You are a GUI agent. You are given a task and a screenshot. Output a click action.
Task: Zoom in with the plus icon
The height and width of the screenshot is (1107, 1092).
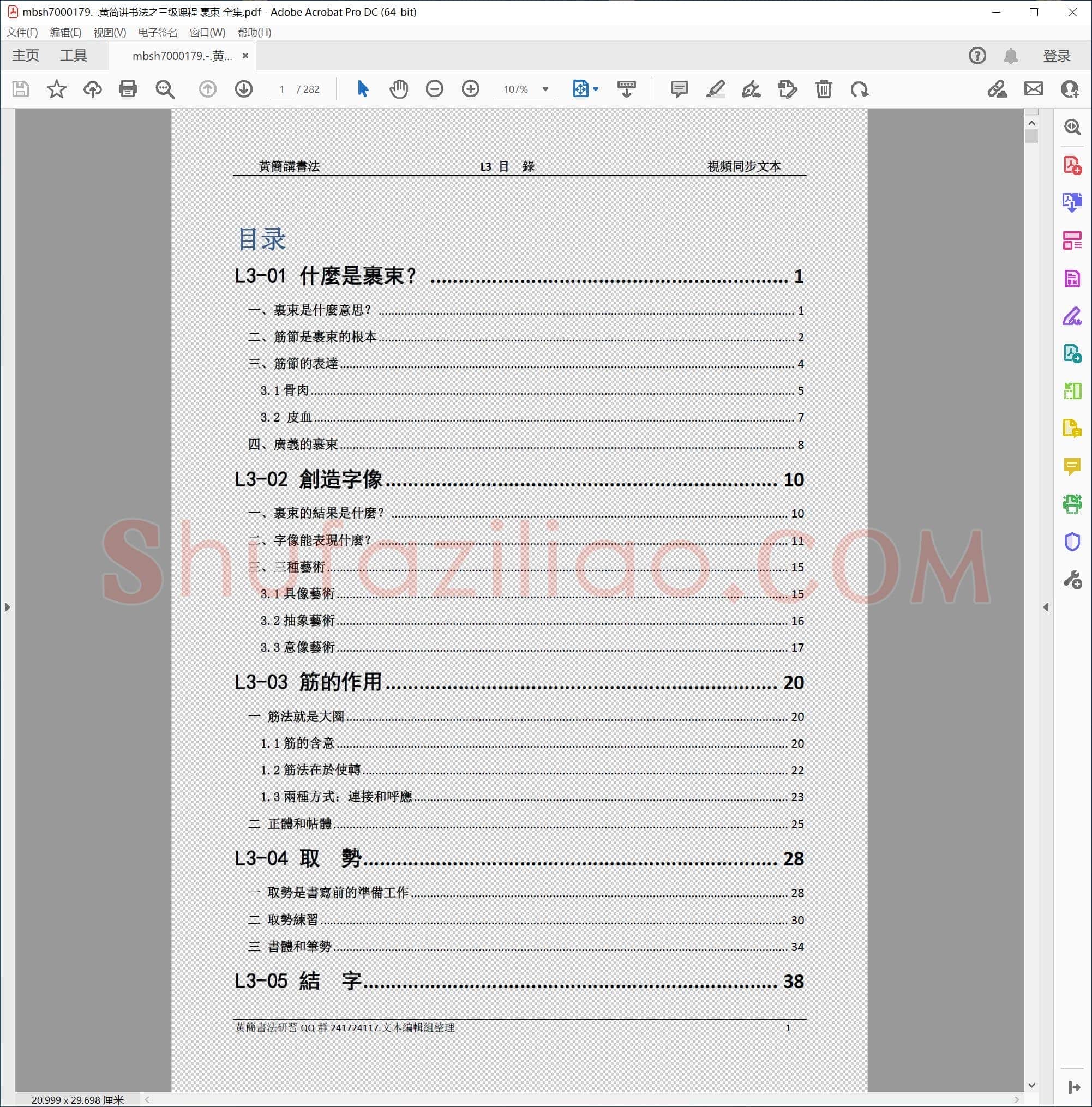click(x=471, y=89)
